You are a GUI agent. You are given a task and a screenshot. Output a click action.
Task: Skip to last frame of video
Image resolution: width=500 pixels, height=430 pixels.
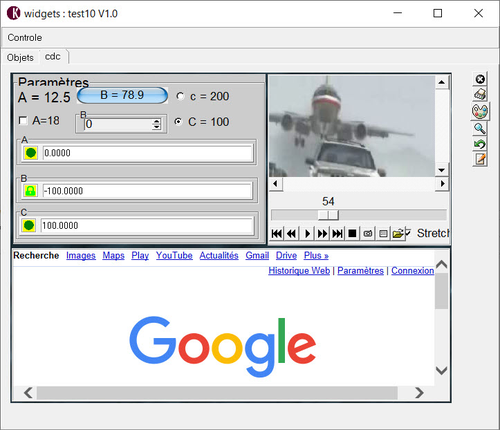pos(337,233)
